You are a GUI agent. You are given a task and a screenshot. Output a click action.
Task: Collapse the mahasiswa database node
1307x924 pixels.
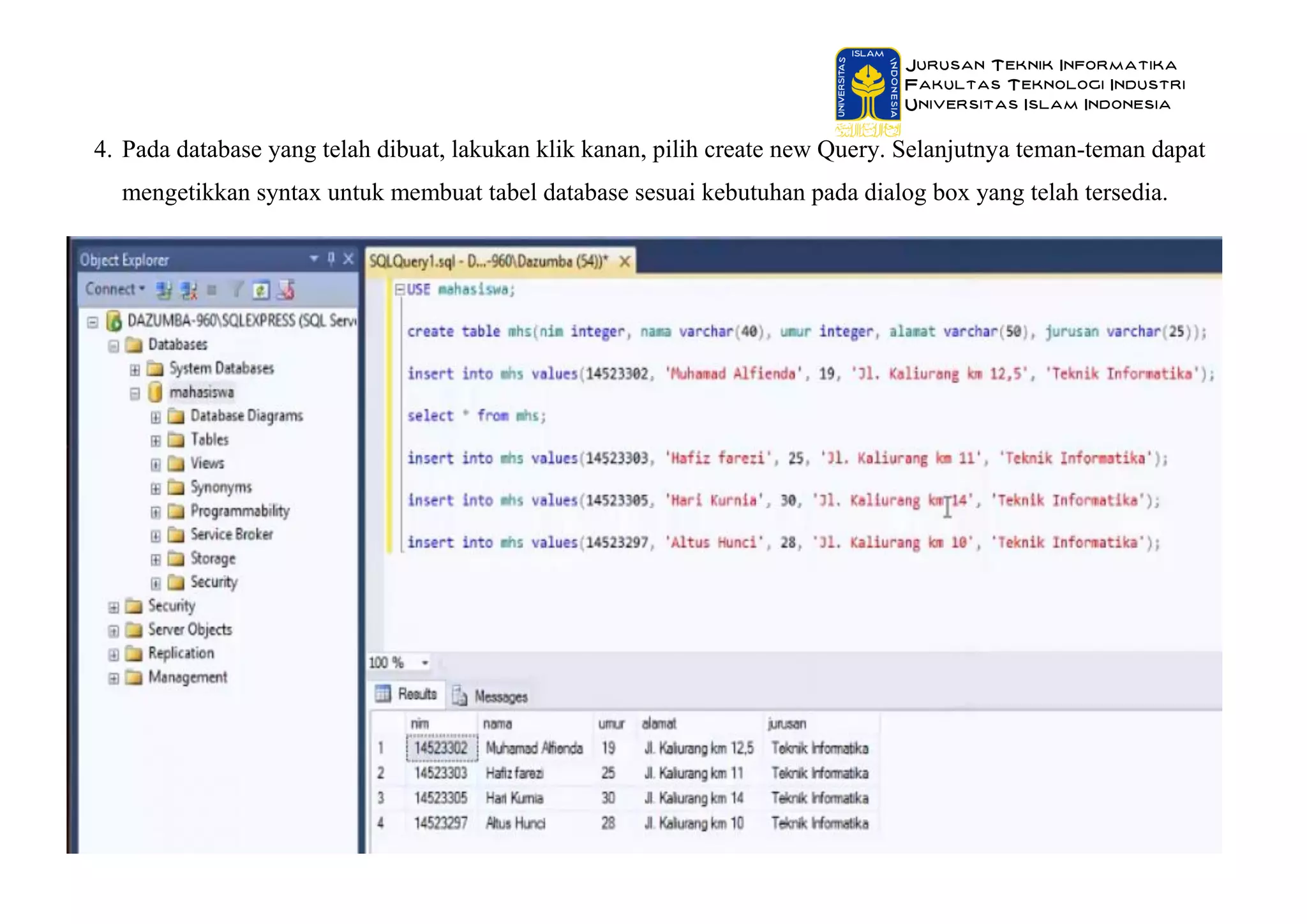coord(135,394)
